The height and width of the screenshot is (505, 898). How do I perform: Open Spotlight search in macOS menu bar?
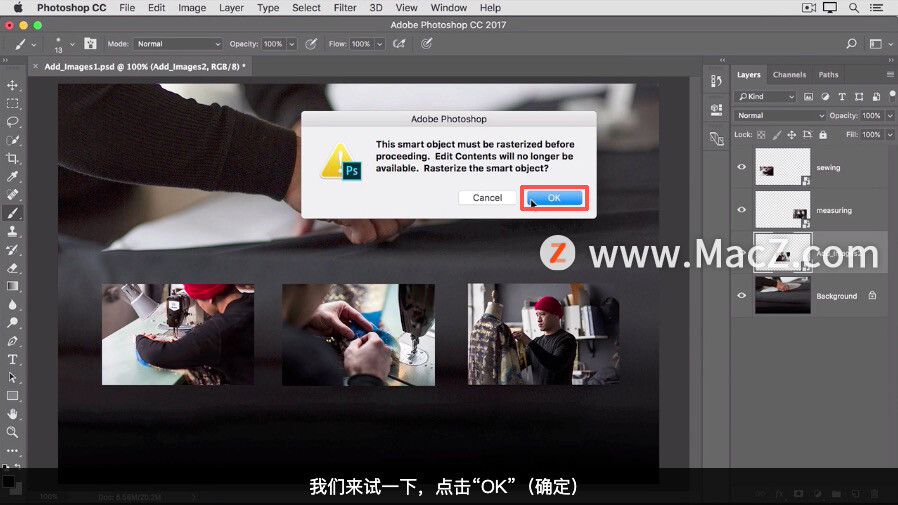854,8
